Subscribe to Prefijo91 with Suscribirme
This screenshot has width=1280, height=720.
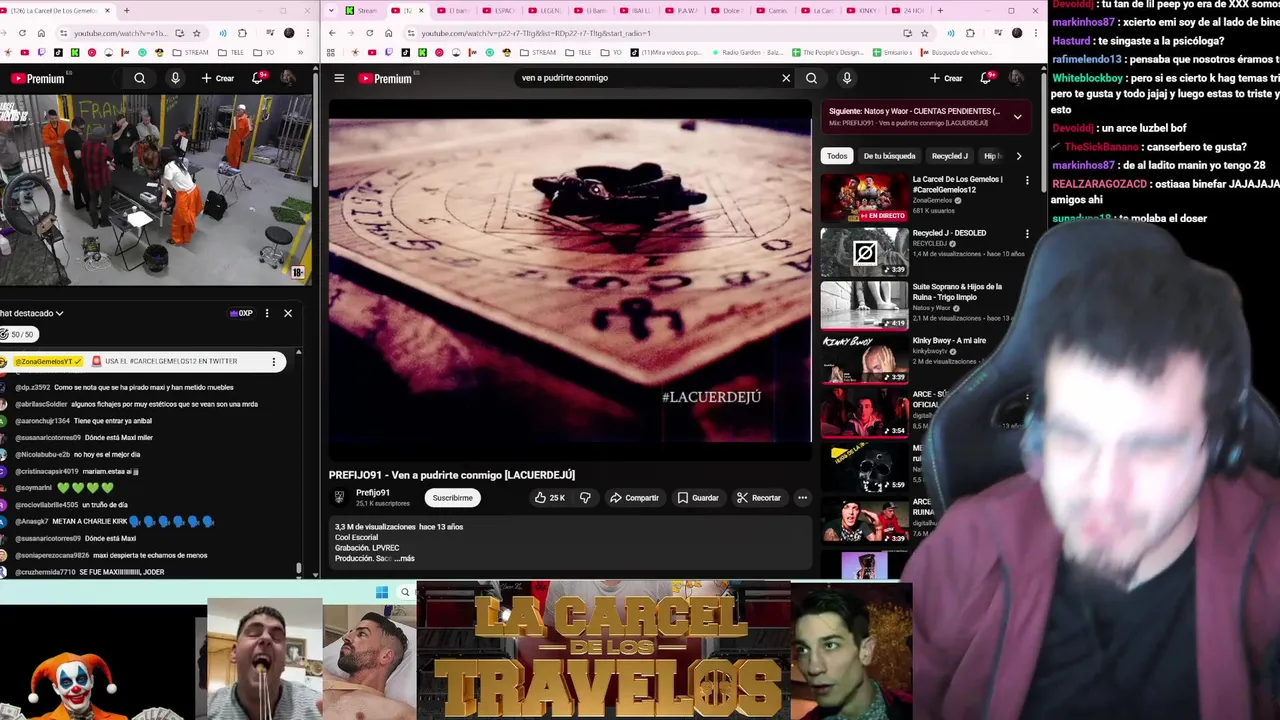click(x=452, y=497)
